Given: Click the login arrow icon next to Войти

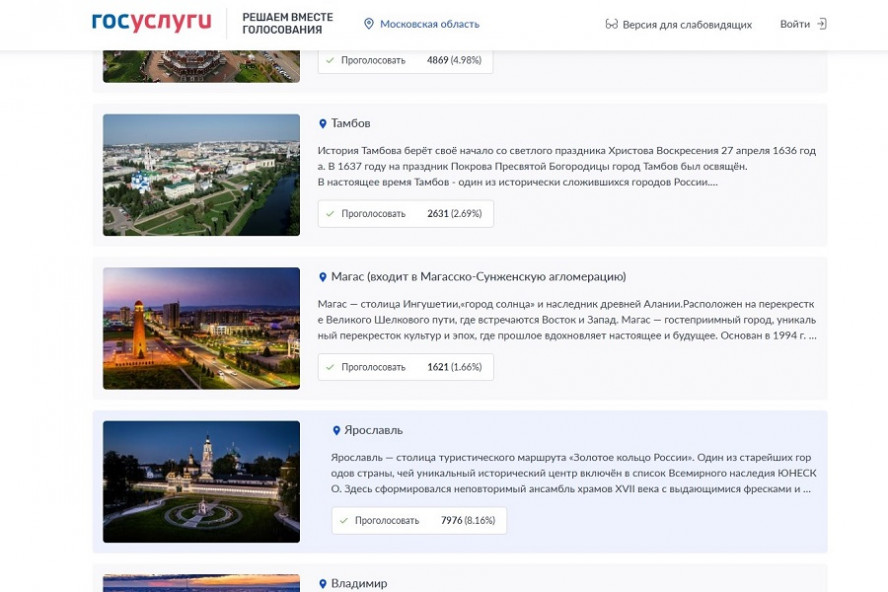Looking at the screenshot, I should click(x=822, y=24).
